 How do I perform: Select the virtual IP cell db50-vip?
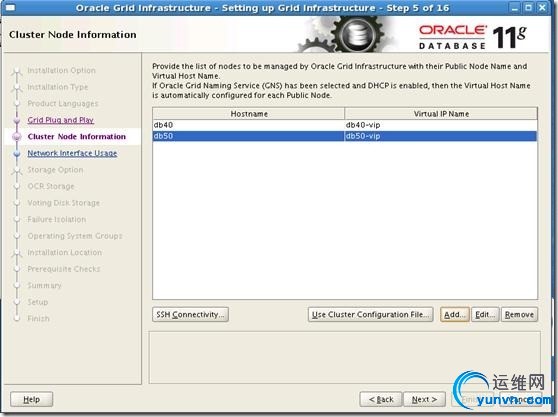(441, 136)
